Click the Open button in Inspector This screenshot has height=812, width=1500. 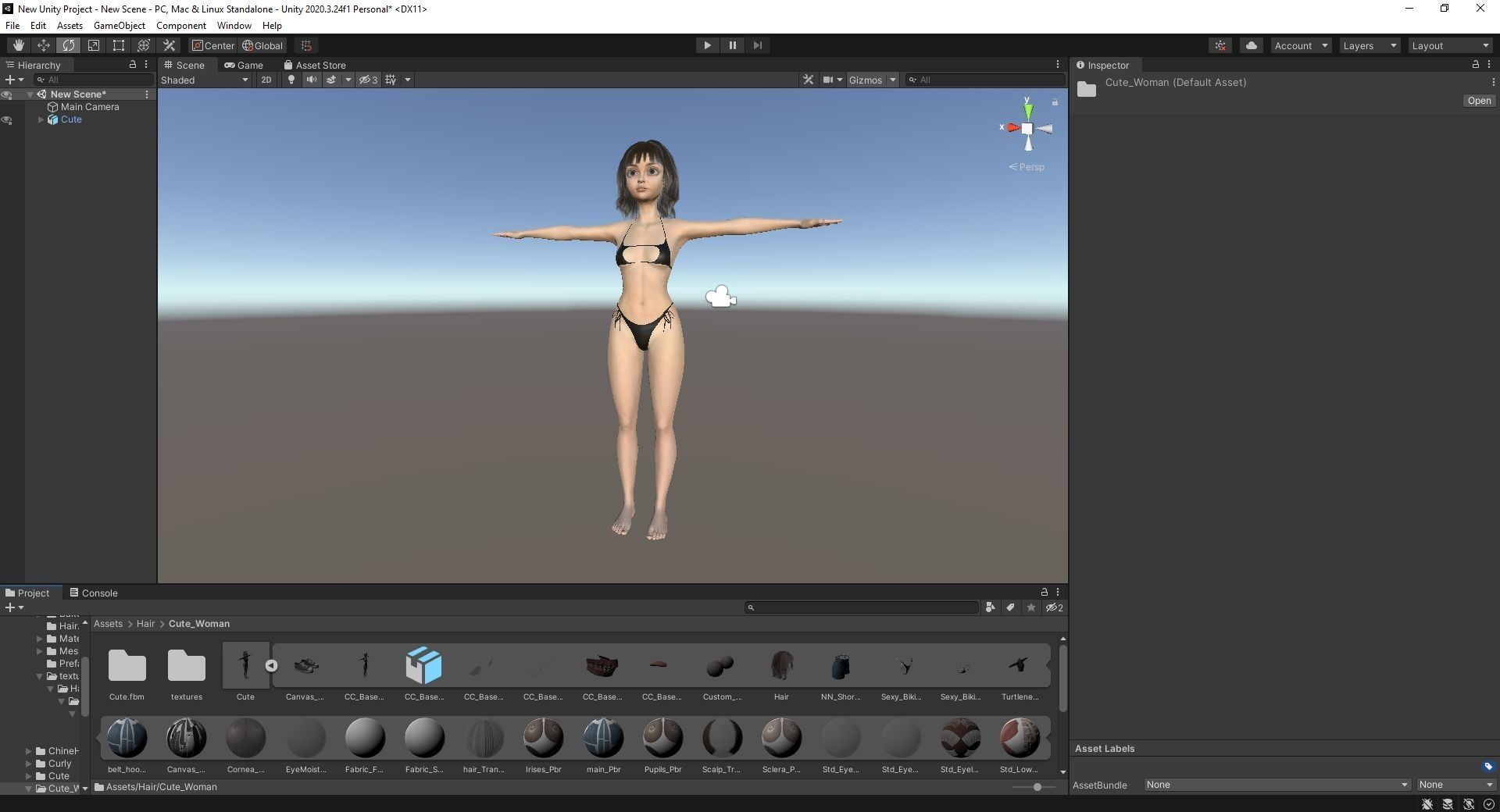click(1479, 101)
